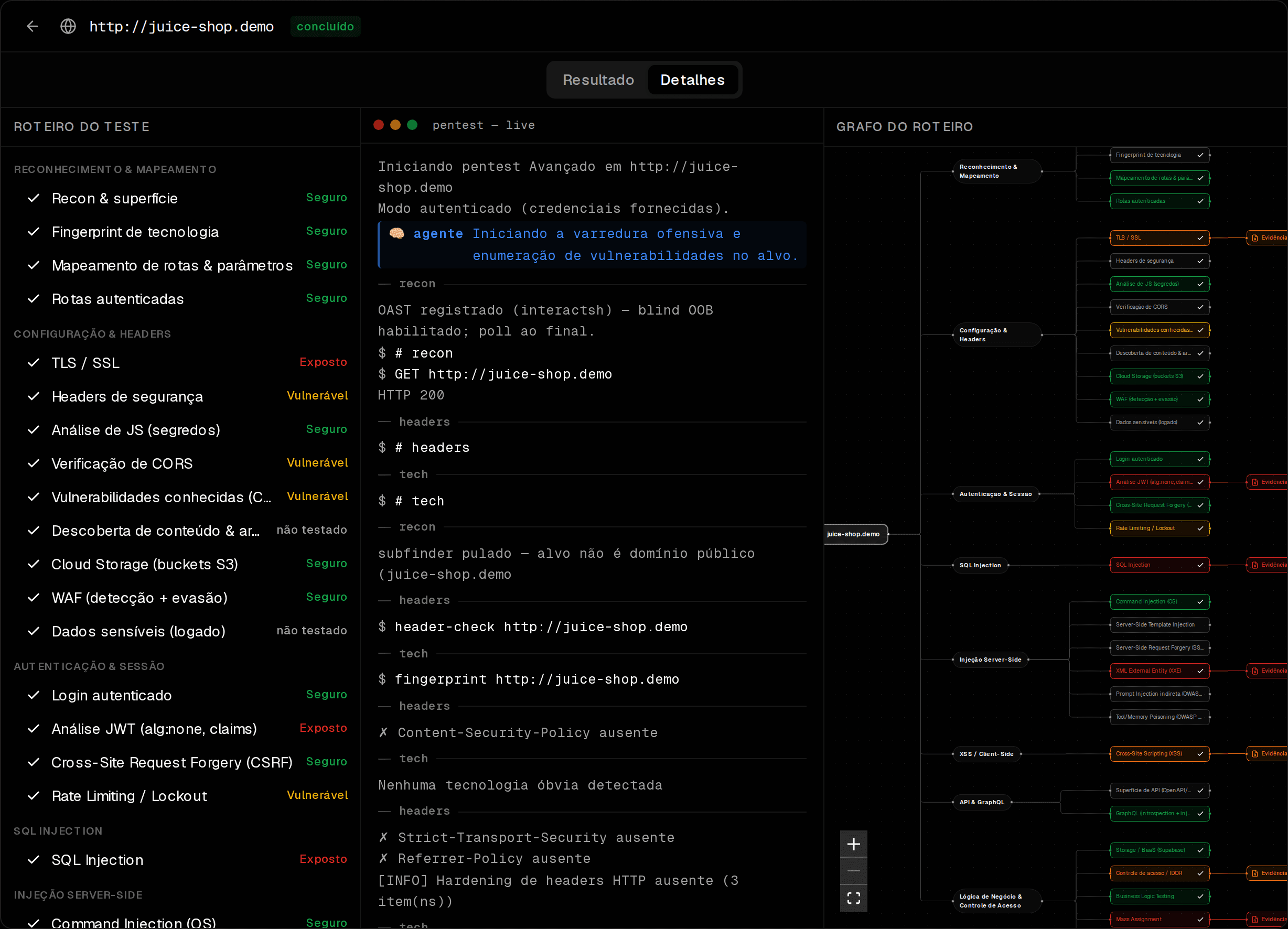Image resolution: width=1288 pixels, height=929 pixels.
Task: Click the 'concluído' status badge
Action: 325,26
